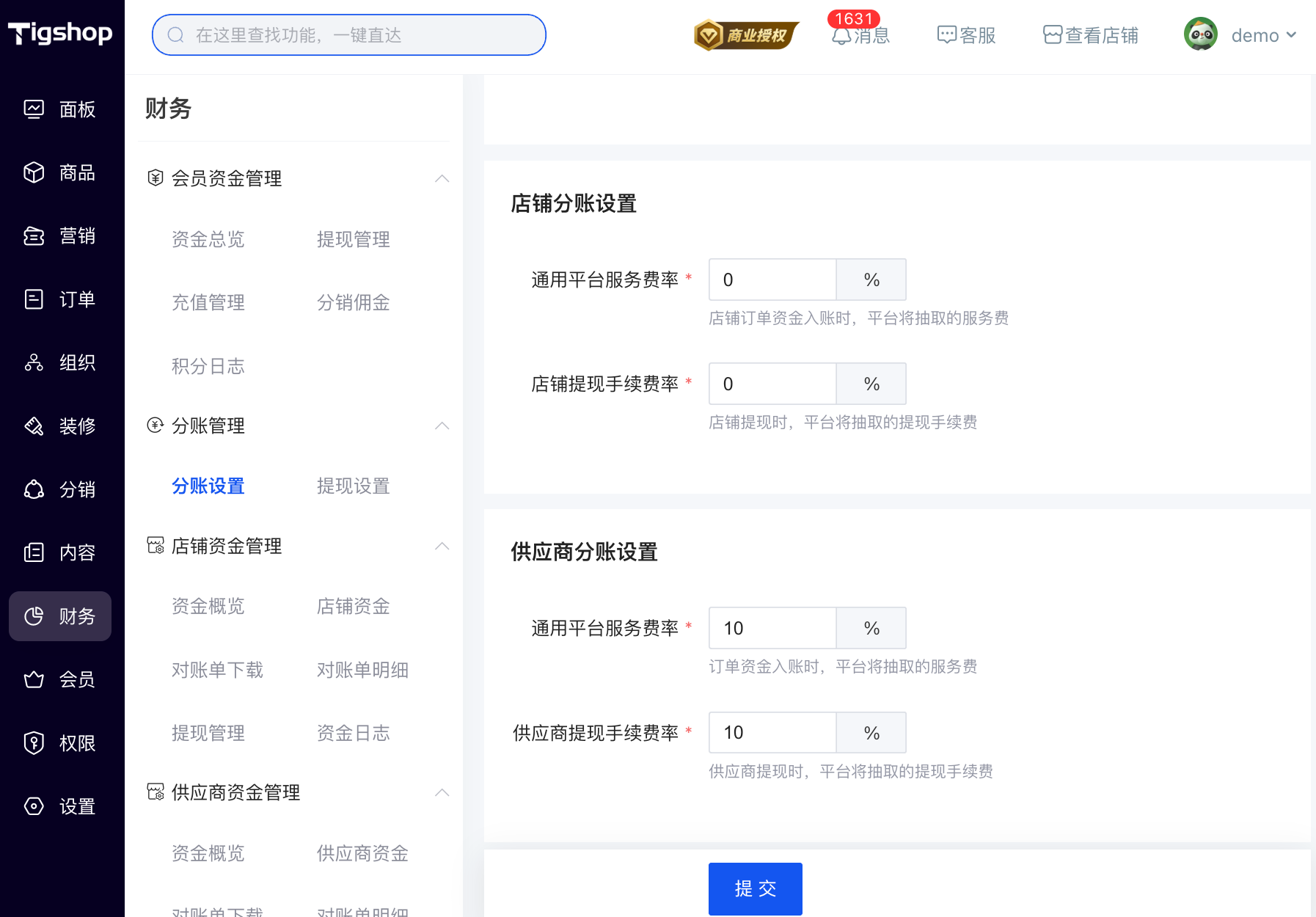This screenshot has width=1316, height=917.
Task: Open the 面板 dashboard icon
Action: click(x=34, y=109)
